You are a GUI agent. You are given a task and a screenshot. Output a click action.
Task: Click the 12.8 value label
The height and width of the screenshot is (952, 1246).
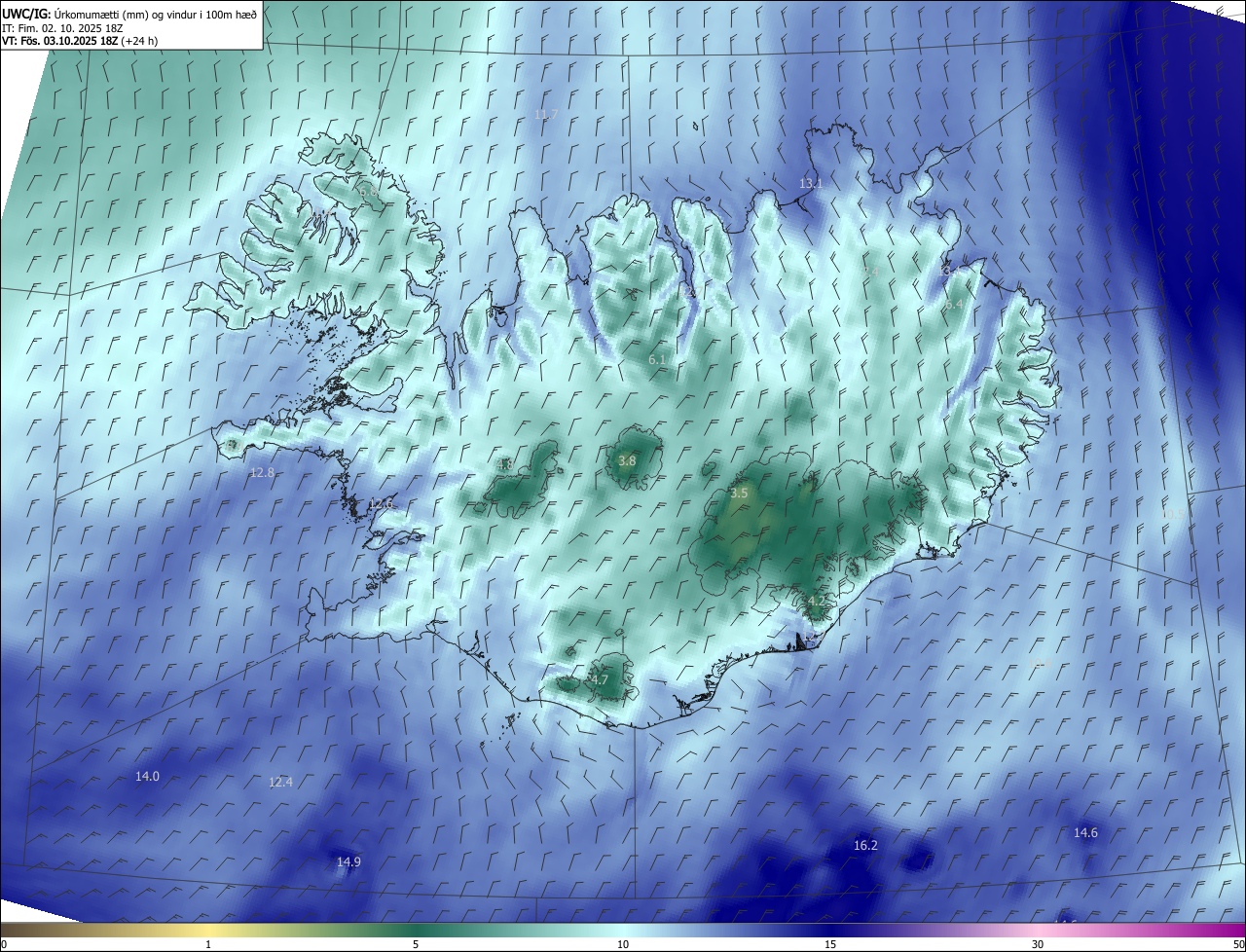[x=262, y=472]
